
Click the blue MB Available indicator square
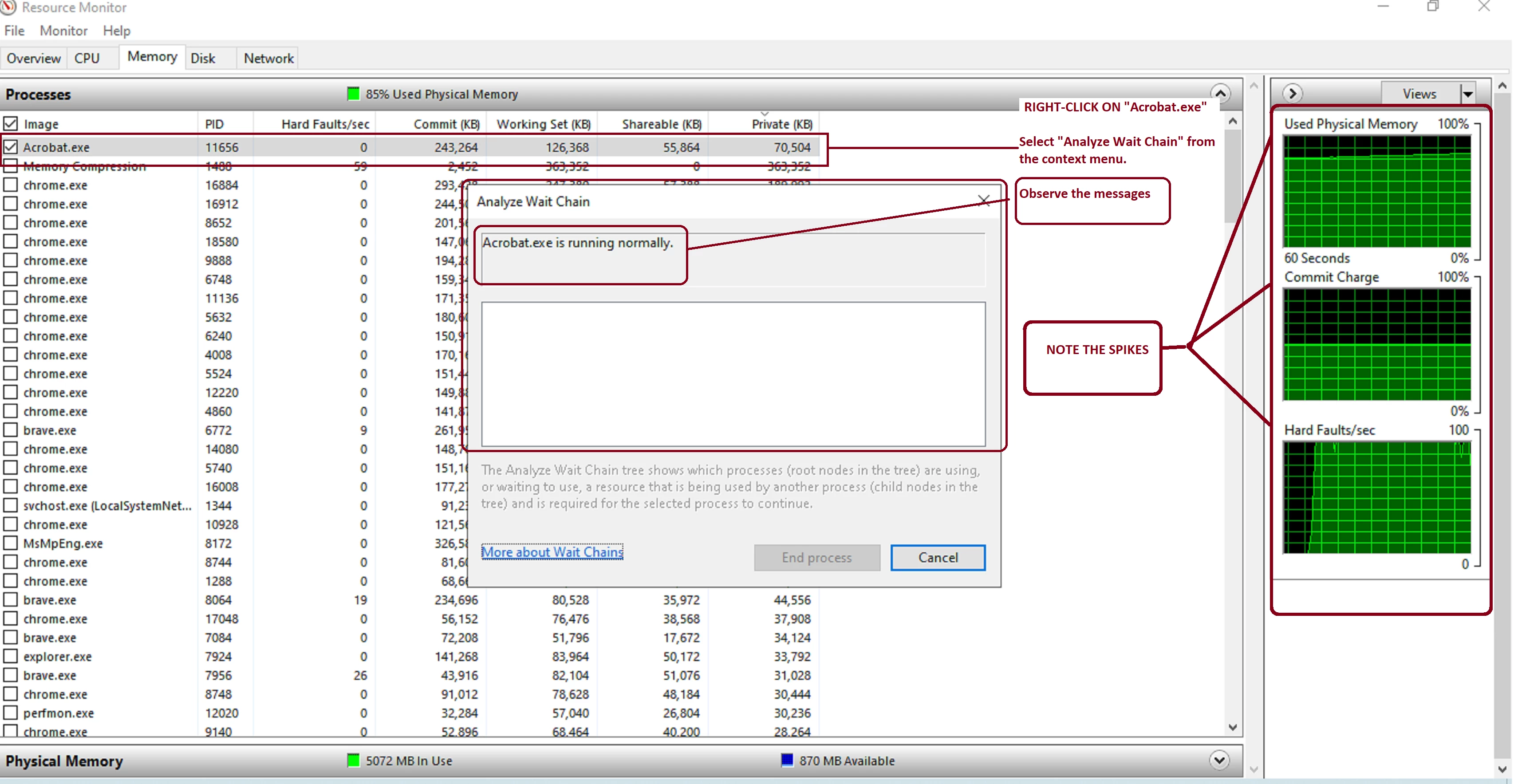click(x=786, y=760)
